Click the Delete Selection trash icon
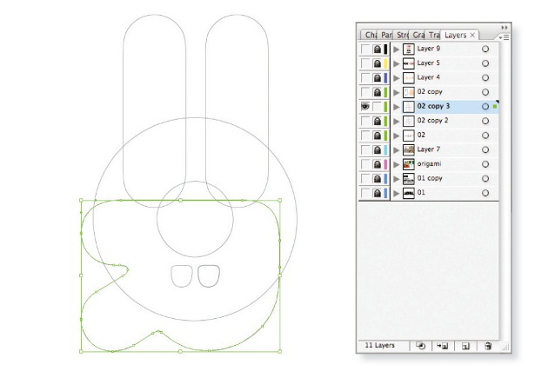Viewport: 535px width, 371px height. tap(488, 346)
